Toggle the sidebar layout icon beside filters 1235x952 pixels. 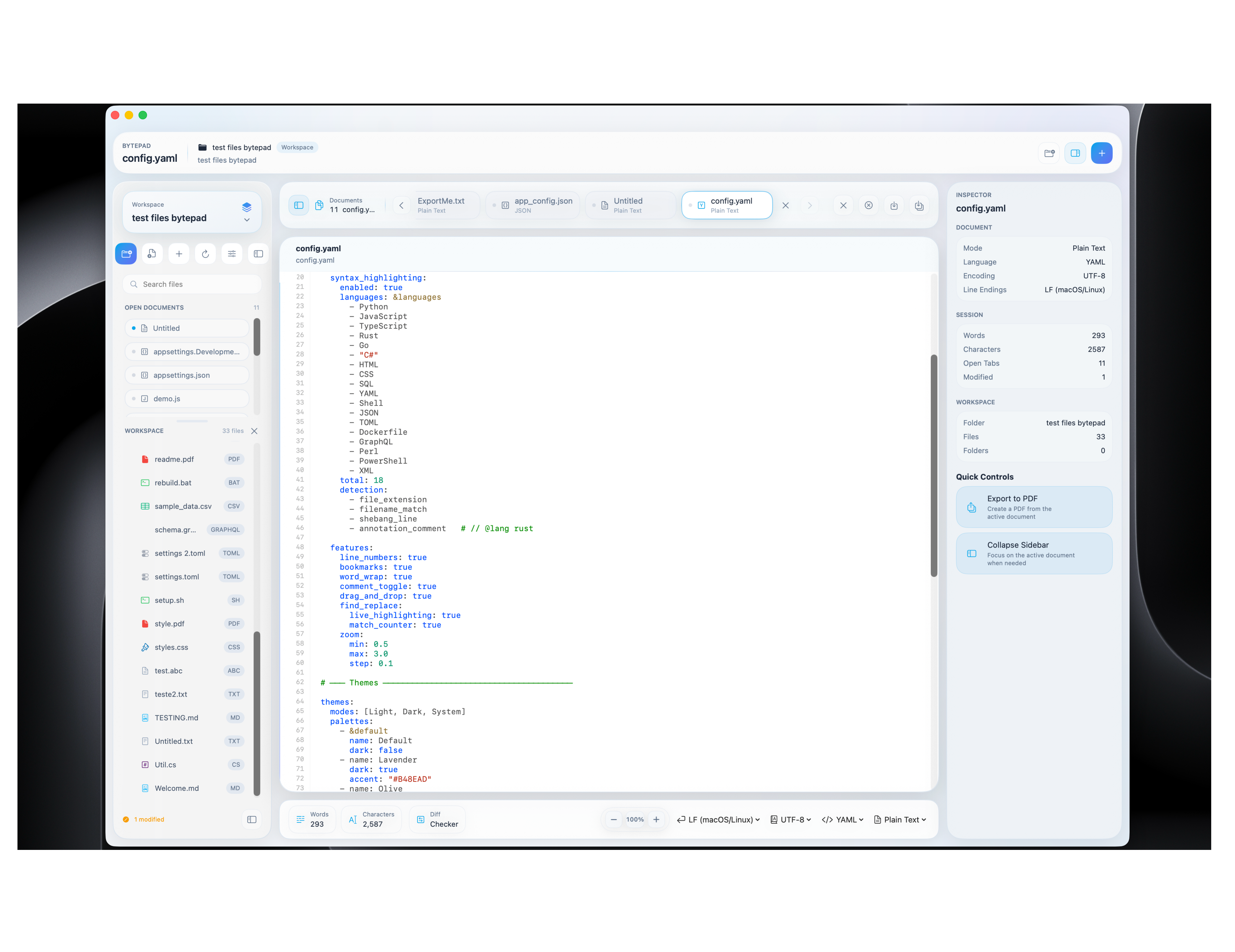click(x=258, y=253)
